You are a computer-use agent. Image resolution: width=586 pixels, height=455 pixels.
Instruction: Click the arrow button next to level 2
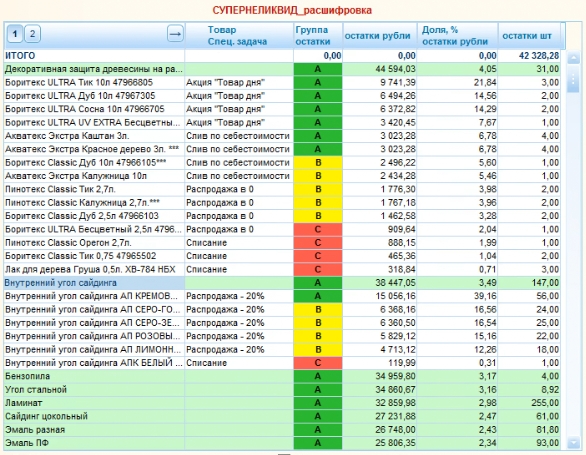coord(175,34)
